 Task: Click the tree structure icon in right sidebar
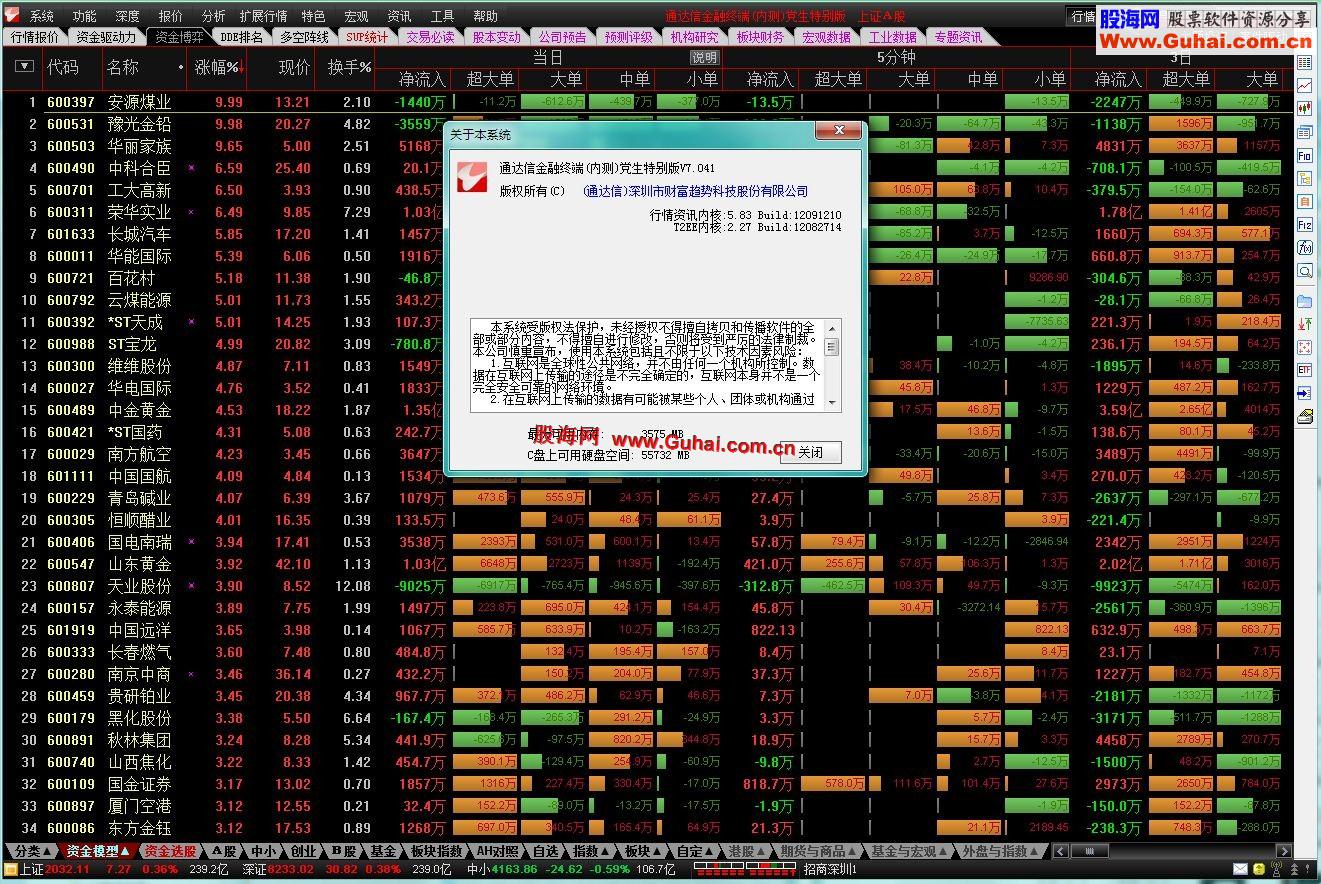(x=1304, y=179)
